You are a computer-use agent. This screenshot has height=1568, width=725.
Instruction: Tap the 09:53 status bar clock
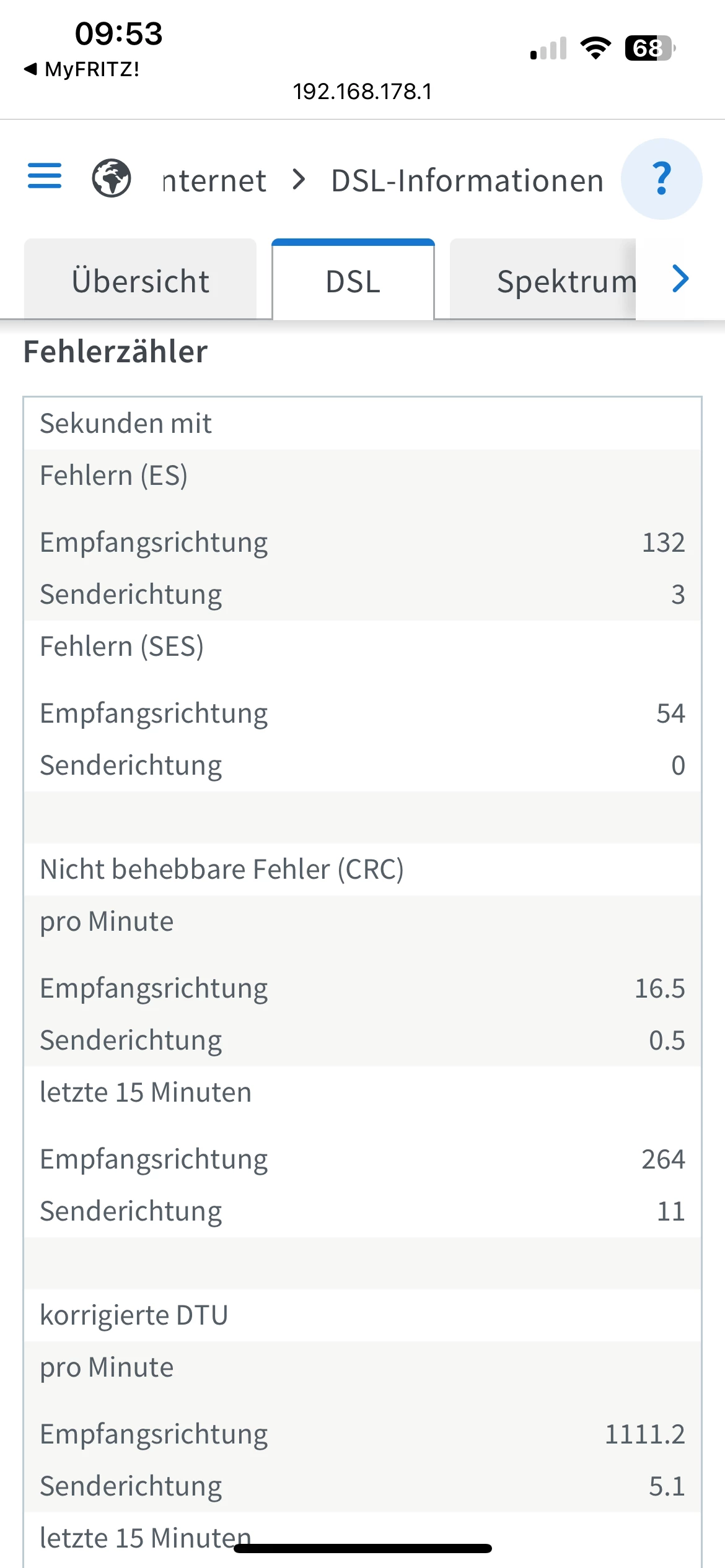(x=118, y=33)
